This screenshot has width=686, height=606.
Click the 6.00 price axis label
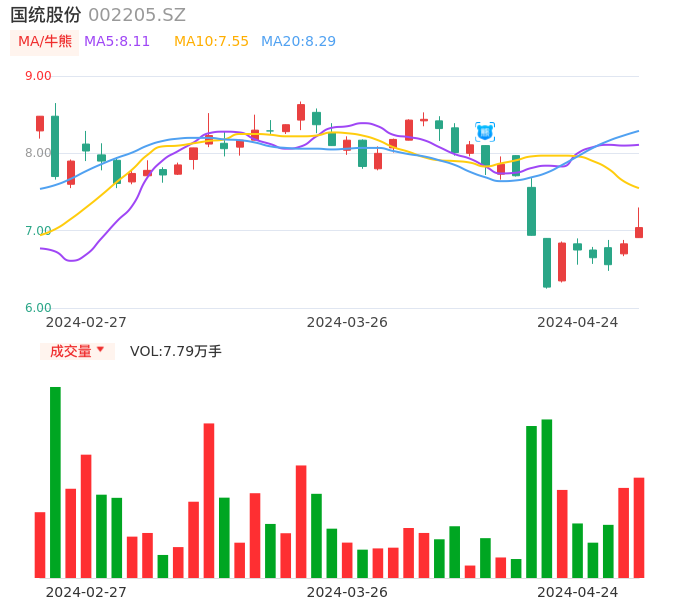coord(38,308)
